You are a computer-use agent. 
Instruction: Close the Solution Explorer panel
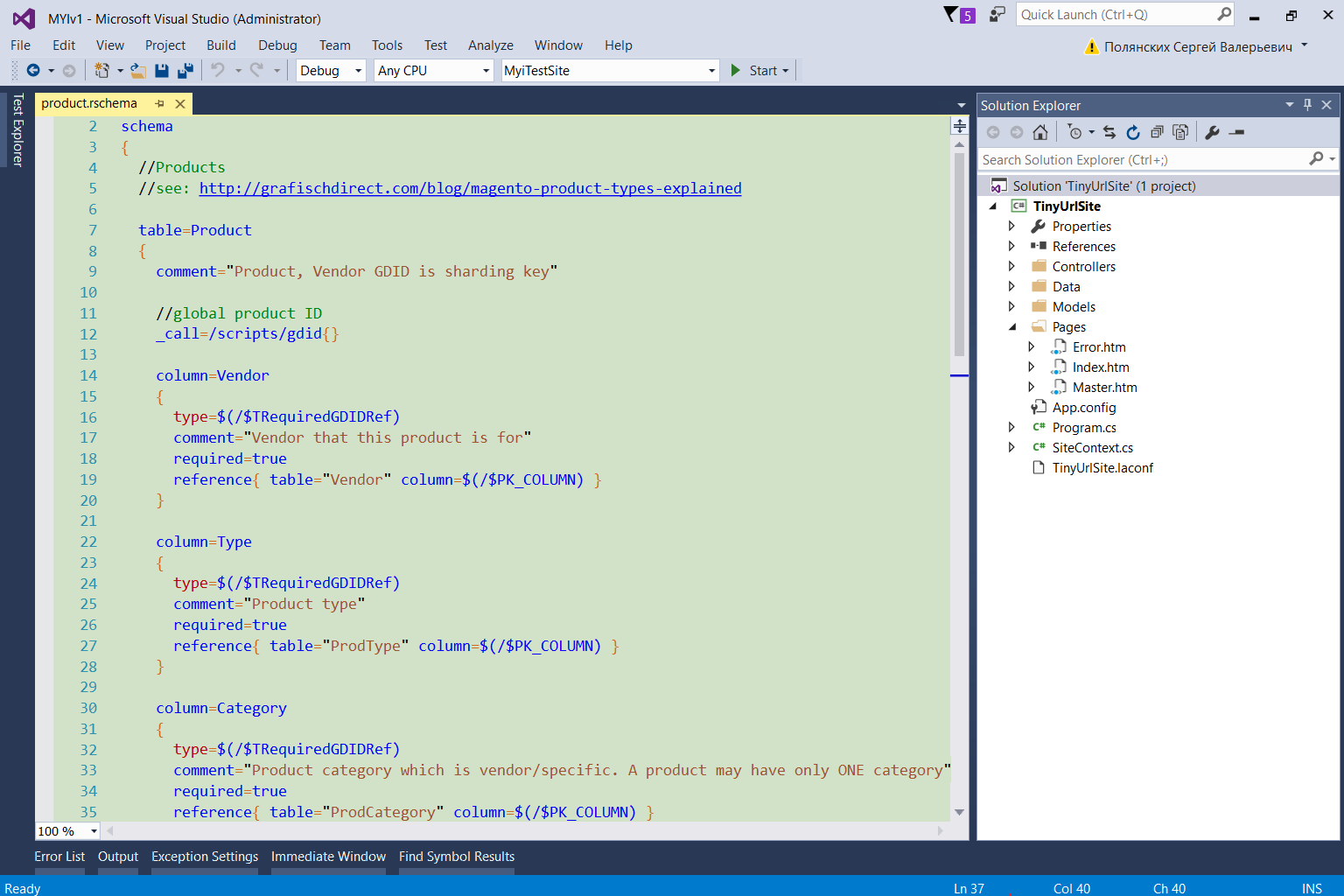(x=1326, y=104)
